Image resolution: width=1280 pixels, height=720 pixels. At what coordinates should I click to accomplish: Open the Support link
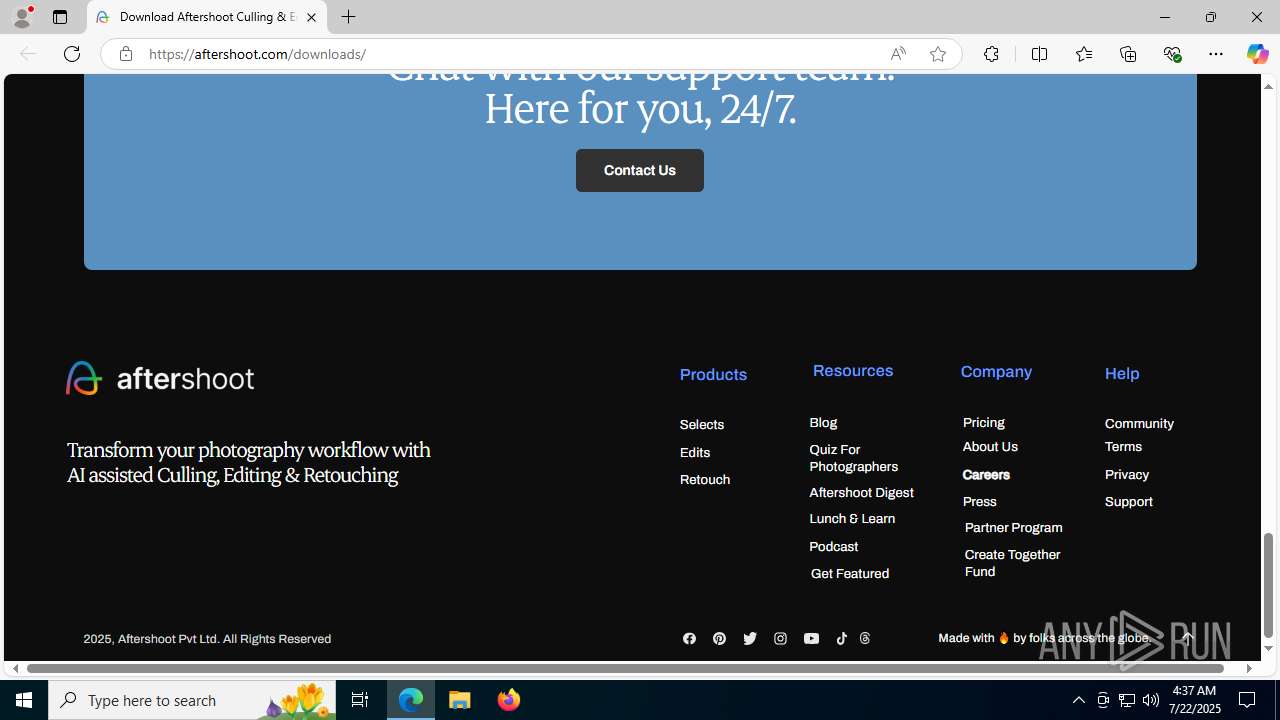pos(1129,502)
